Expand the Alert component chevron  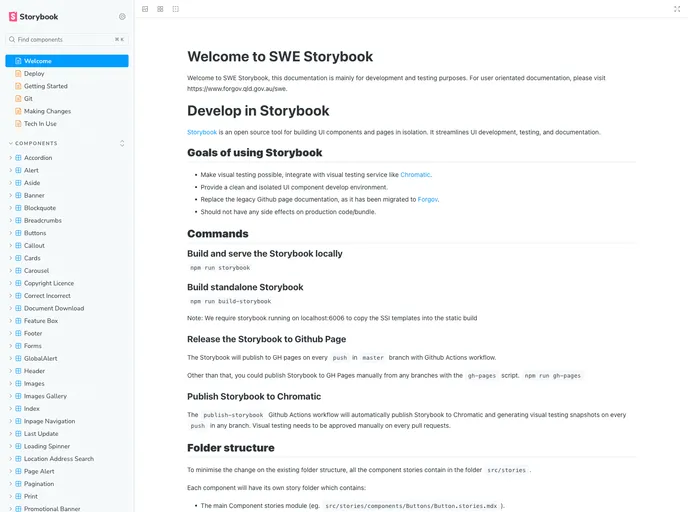[11, 170]
